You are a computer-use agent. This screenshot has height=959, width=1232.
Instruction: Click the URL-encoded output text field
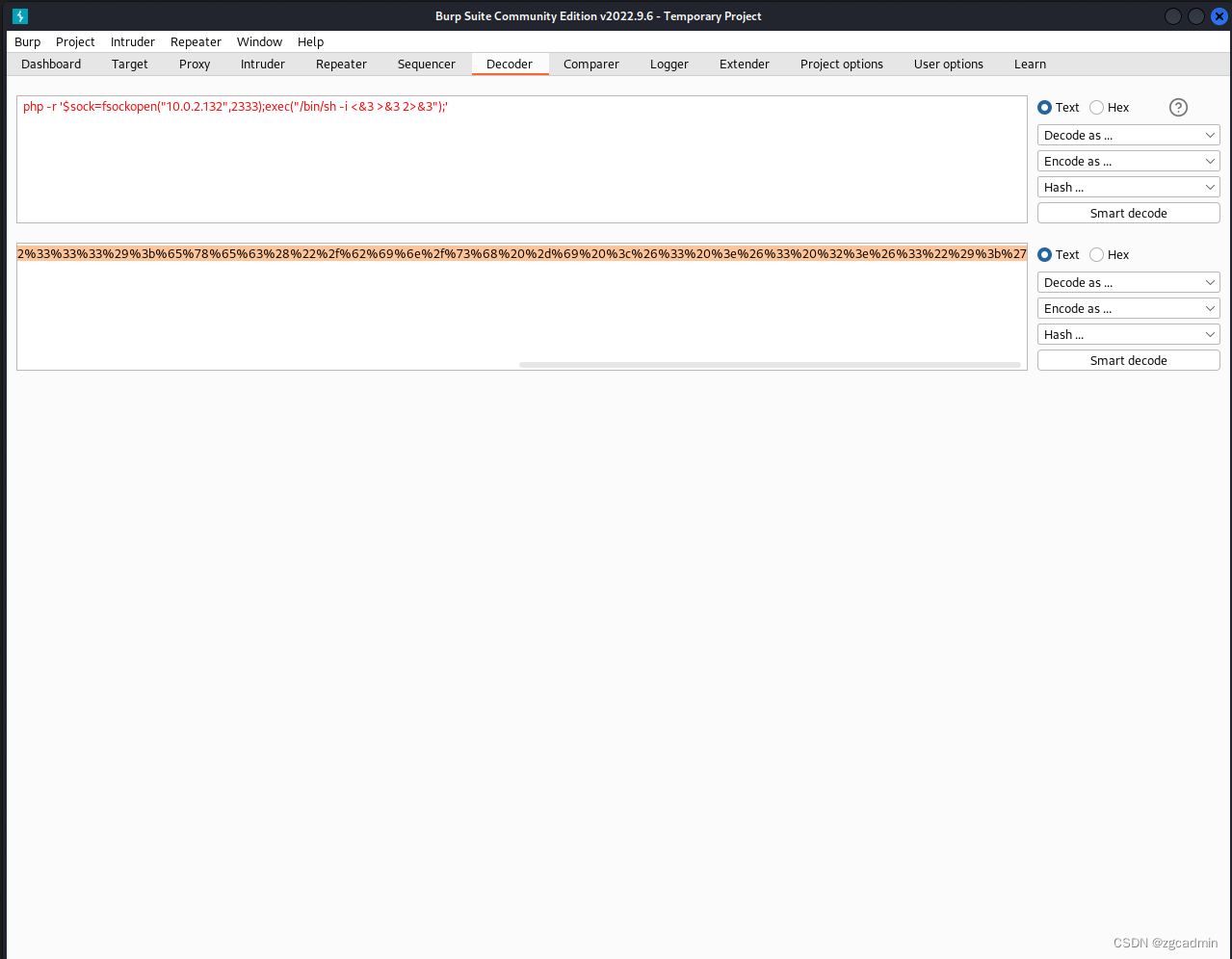(x=522, y=306)
